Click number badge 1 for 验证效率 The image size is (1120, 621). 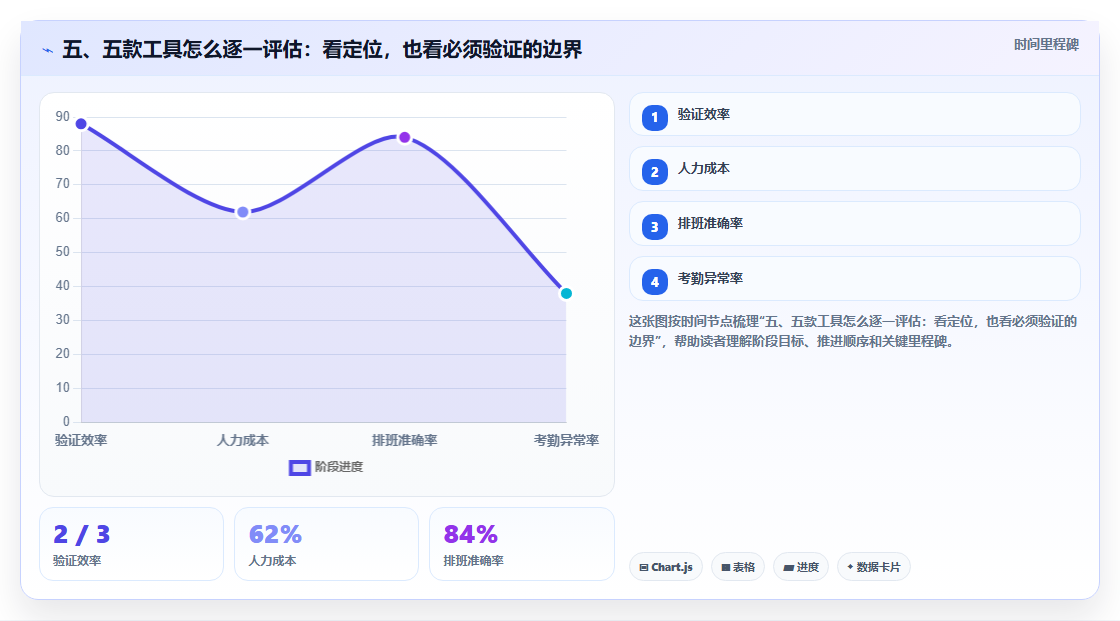(654, 118)
